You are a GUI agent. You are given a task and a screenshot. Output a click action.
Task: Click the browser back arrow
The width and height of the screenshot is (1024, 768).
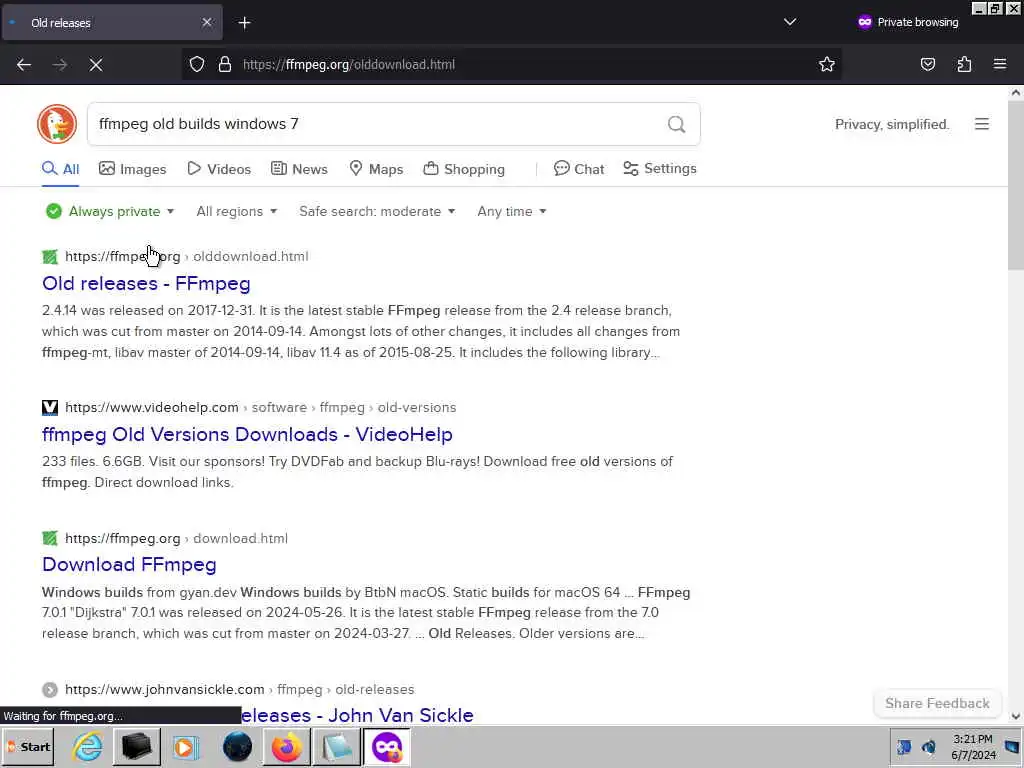pos(24,65)
